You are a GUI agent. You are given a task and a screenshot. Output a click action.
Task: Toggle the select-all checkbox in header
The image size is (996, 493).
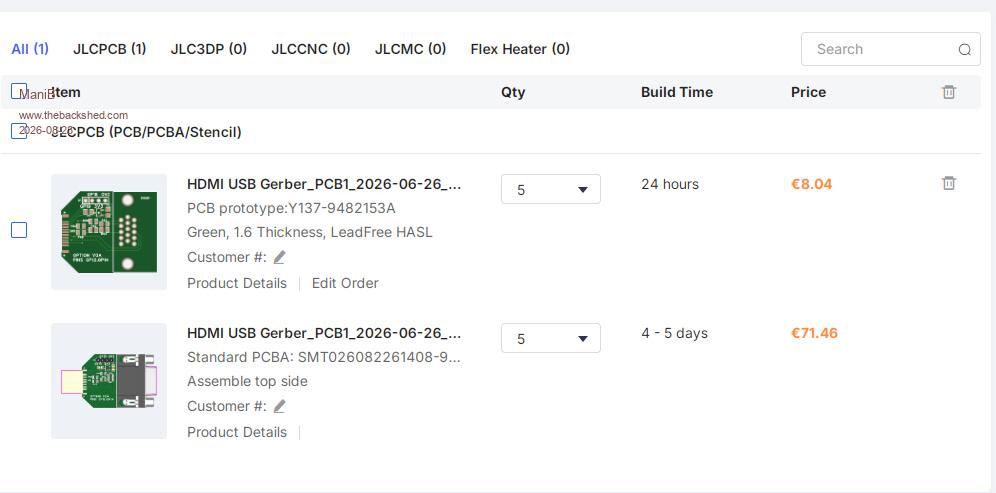19,91
